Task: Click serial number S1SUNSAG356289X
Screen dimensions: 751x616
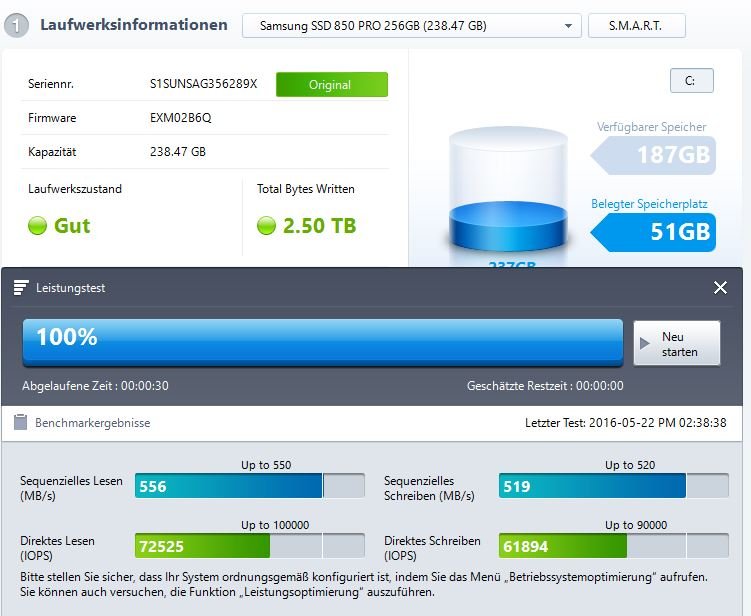Action: point(204,84)
